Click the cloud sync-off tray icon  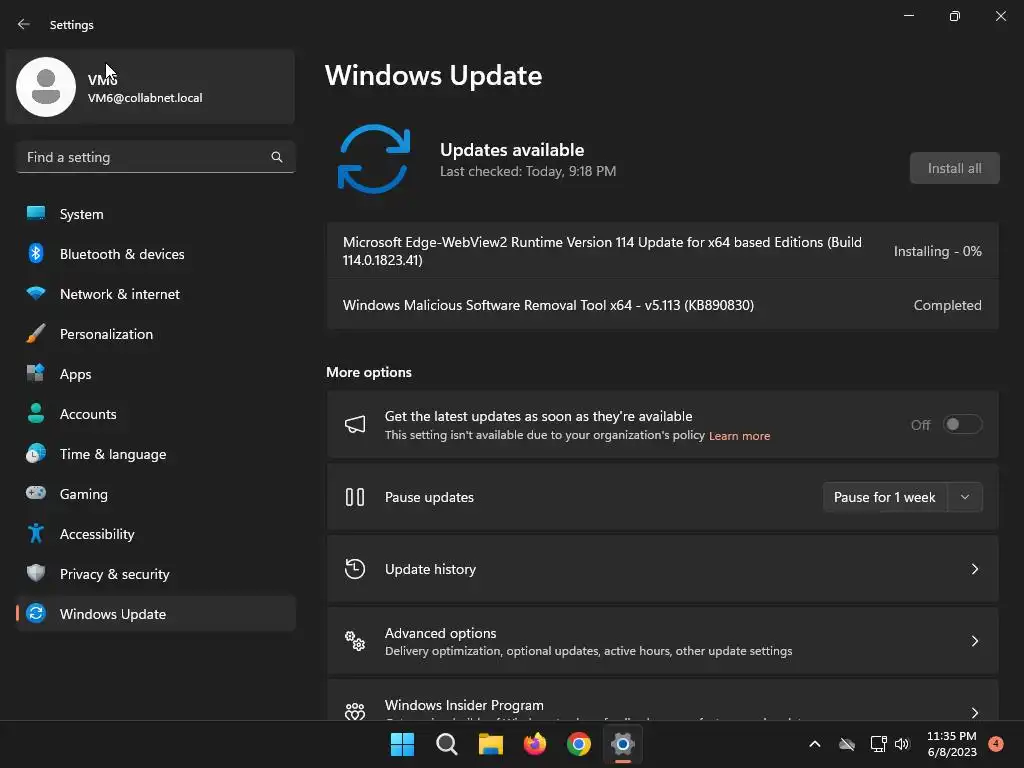(x=847, y=744)
